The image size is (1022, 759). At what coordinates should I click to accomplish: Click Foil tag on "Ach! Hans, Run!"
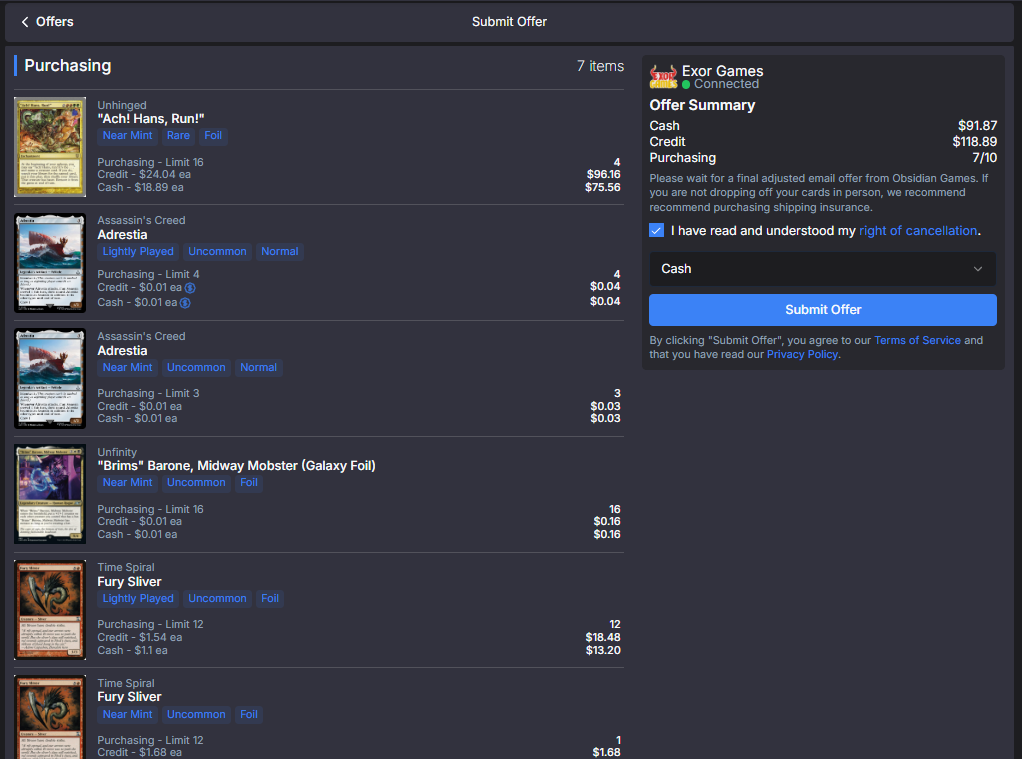pyautogui.click(x=213, y=136)
